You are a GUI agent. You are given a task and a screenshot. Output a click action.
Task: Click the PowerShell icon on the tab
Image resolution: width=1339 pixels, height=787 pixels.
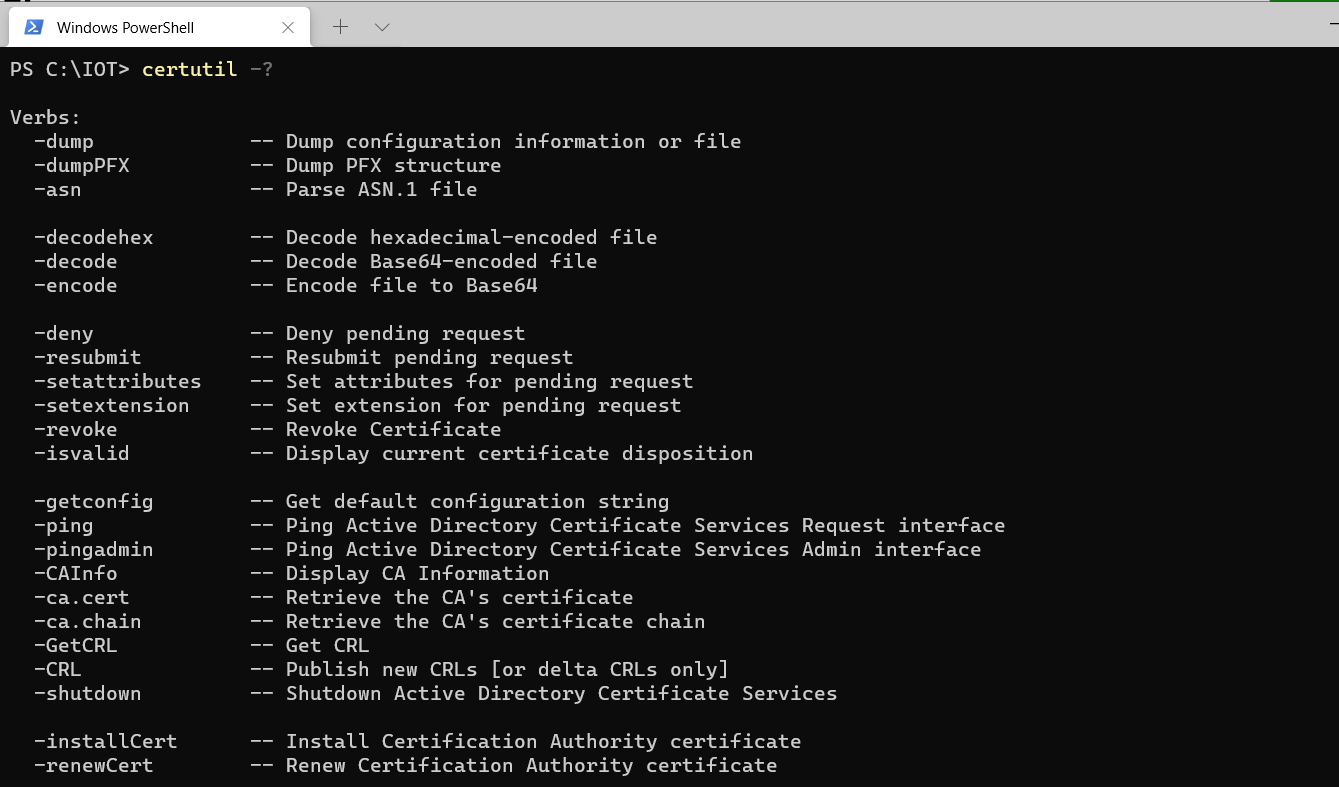pos(33,27)
